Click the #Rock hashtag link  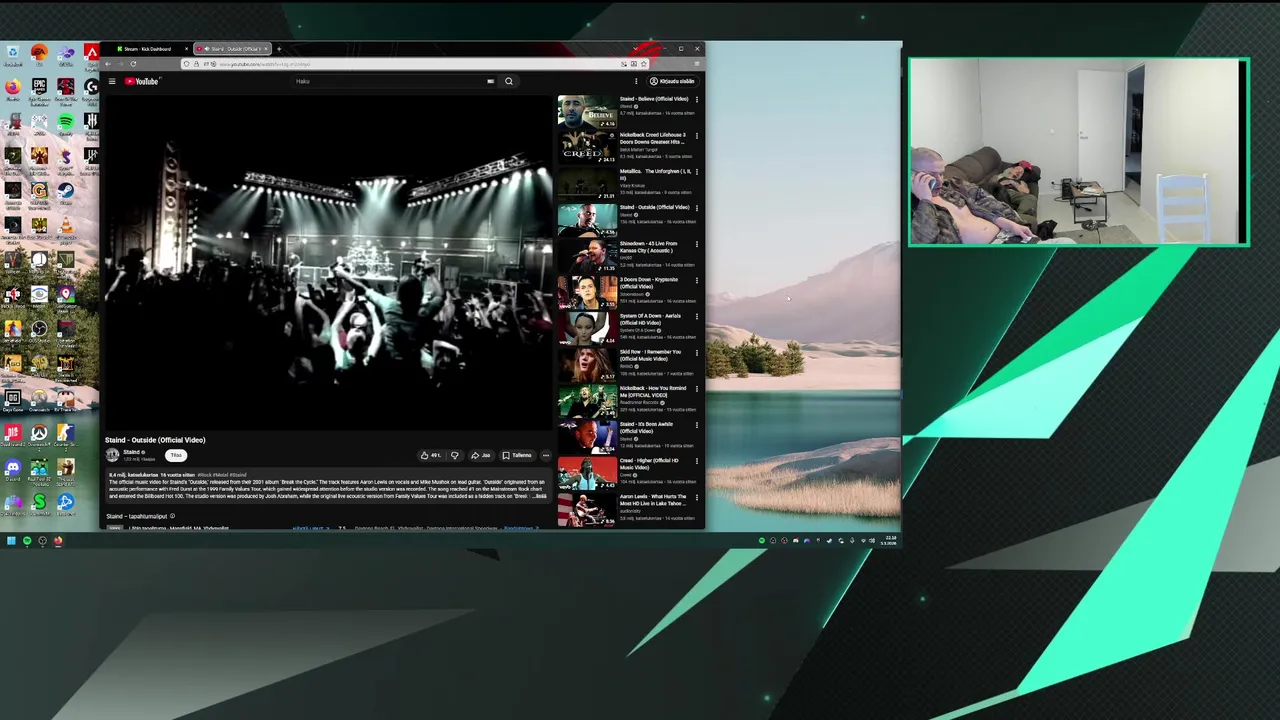[x=205, y=475]
